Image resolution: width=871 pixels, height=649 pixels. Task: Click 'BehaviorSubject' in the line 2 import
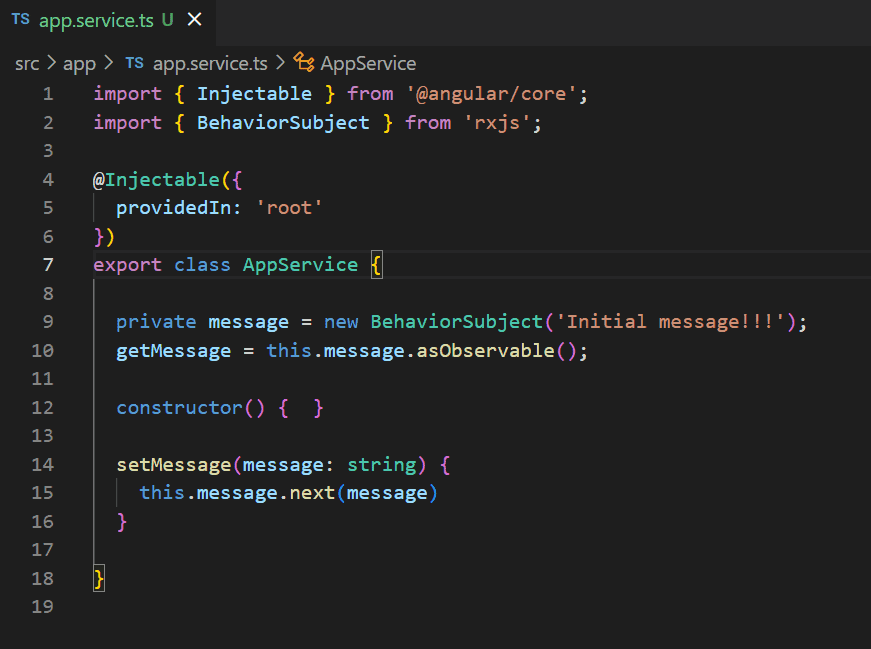(283, 123)
